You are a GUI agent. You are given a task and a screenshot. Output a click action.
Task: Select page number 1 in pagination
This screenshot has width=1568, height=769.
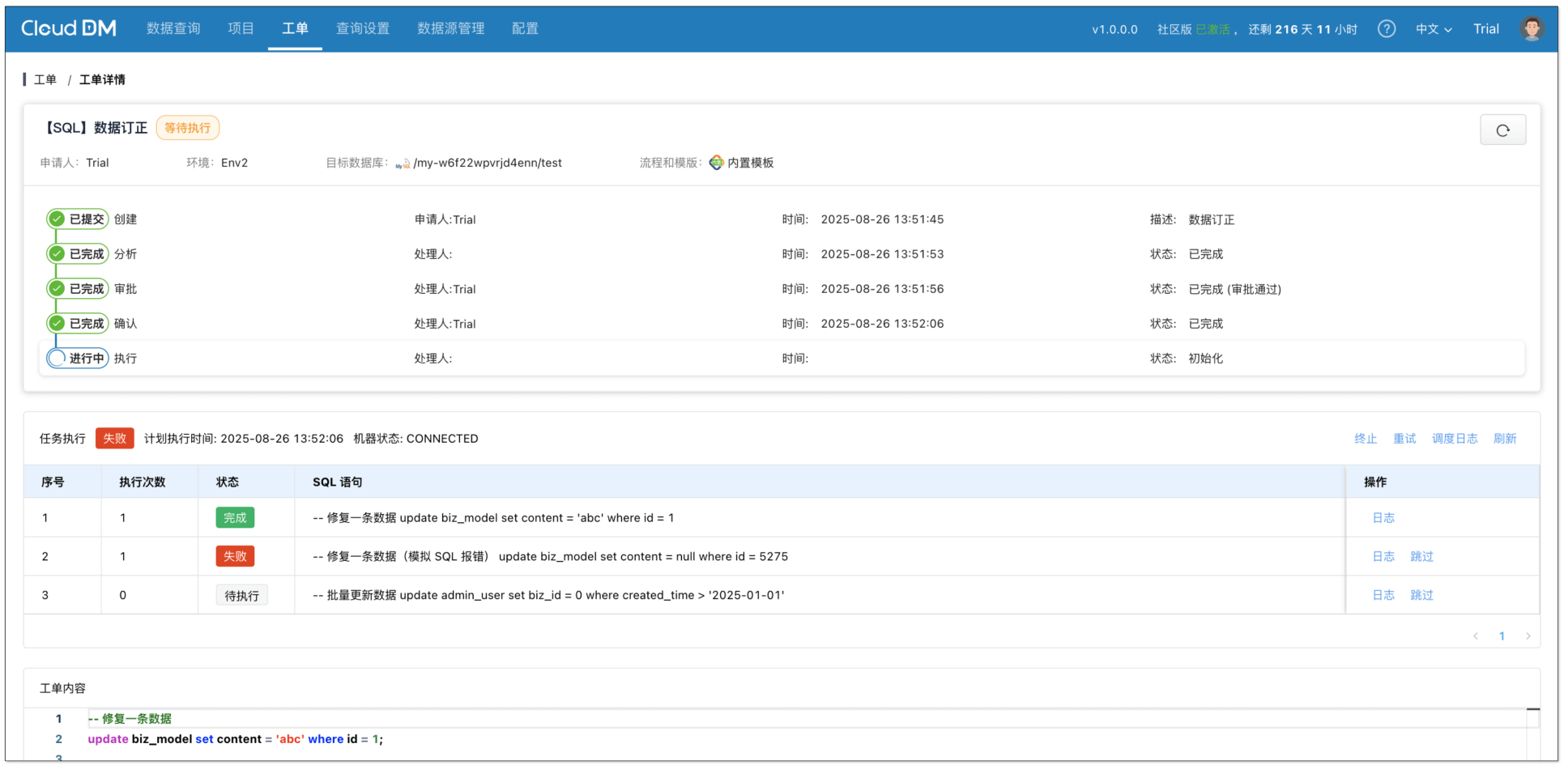point(1502,636)
